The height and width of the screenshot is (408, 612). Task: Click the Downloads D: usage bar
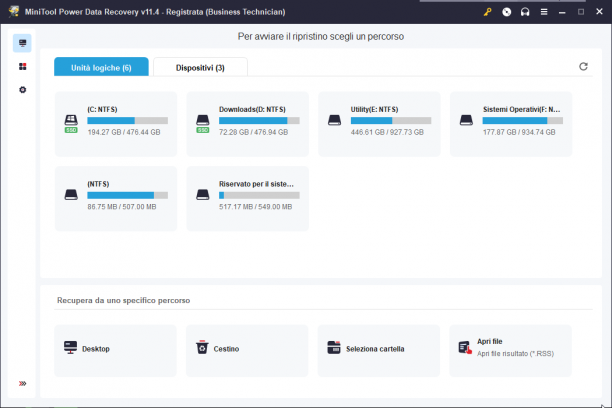click(x=259, y=121)
